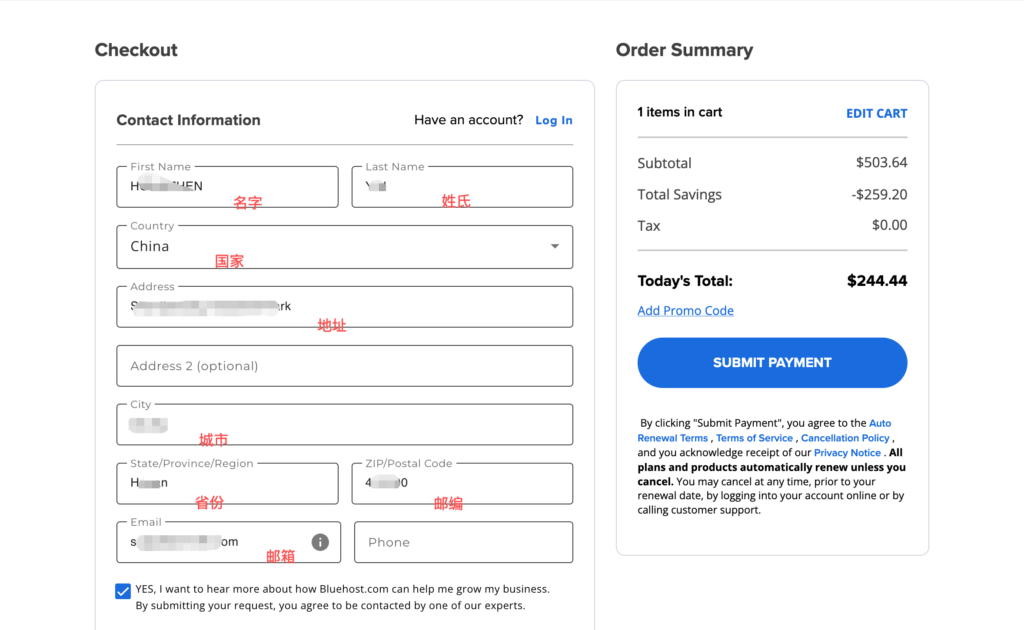Focus the First Name input field
This screenshot has width=1024, height=630.
tap(227, 187)
